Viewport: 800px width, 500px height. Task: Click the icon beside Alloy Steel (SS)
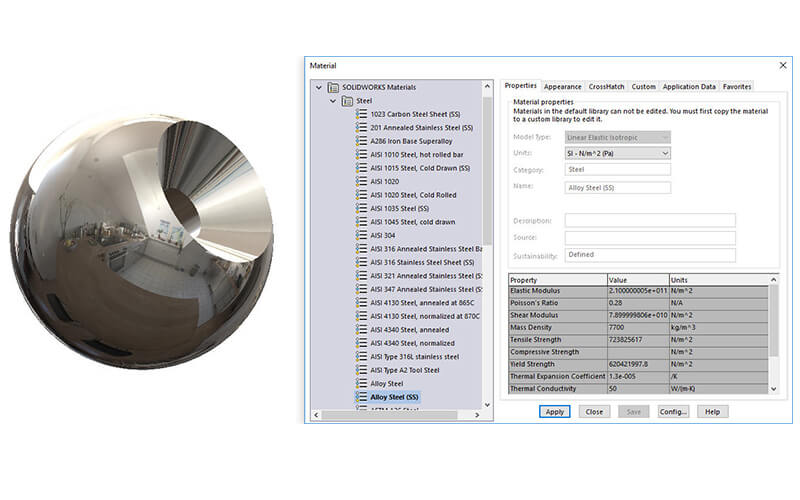361,397
